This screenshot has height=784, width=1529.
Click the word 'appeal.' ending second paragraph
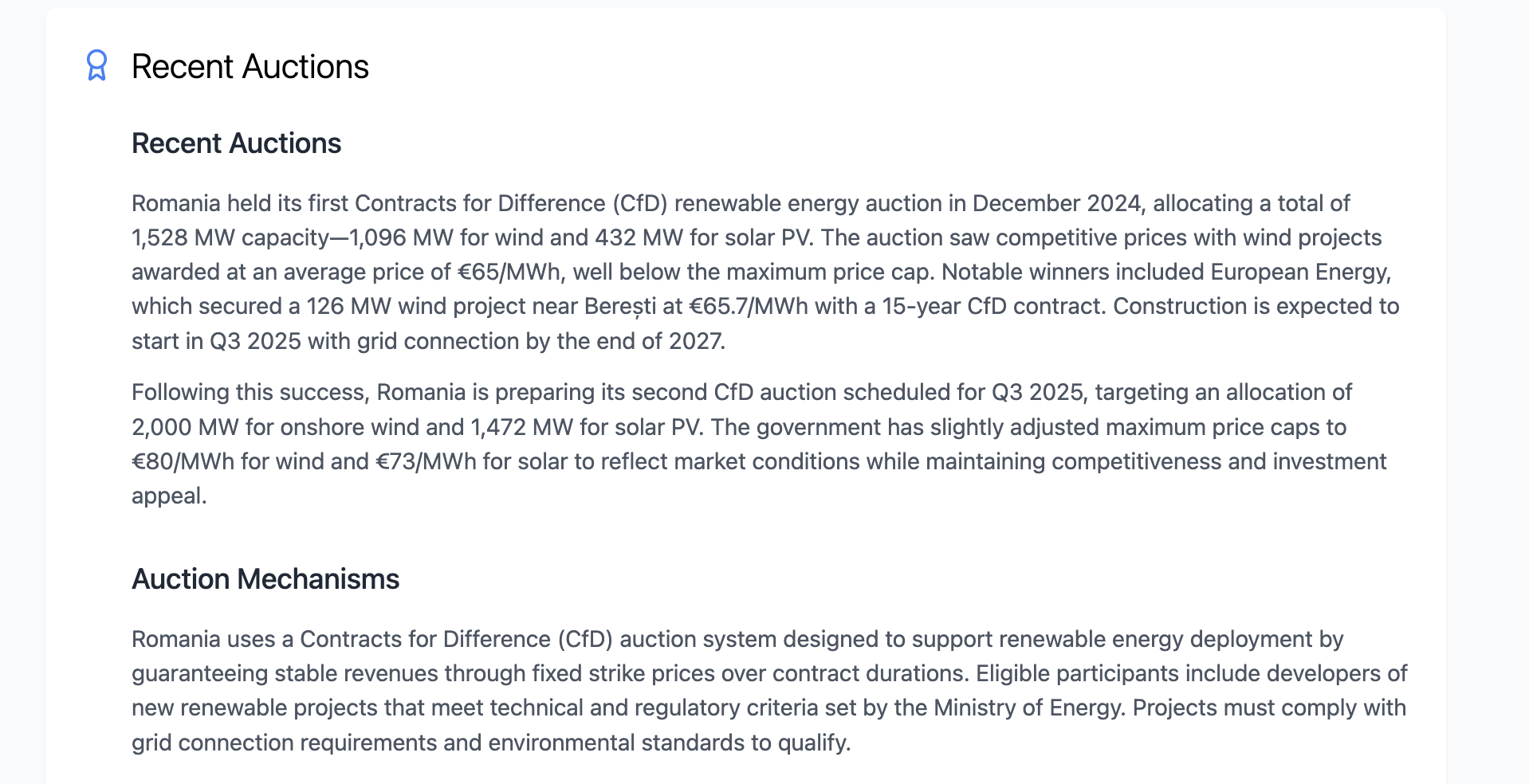click(x=169, y=496)
